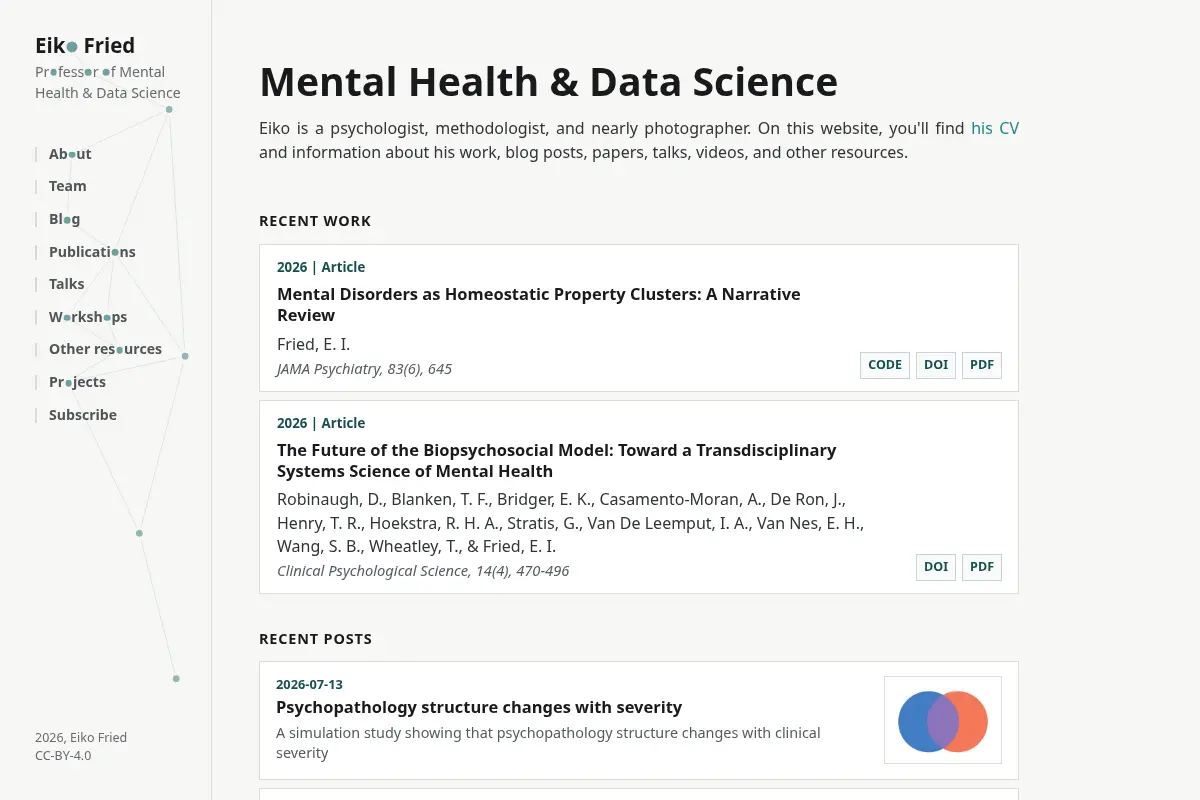Open CODE for Homeostatic Property Clusters article

coord(885,365)
